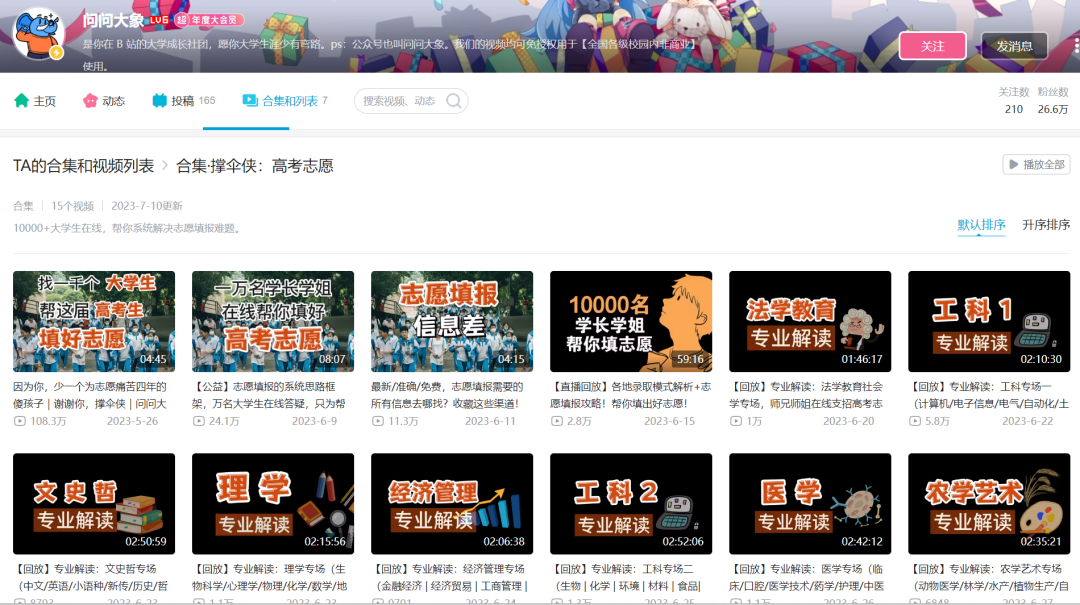The image size is (1080, 605).
Task: Click title 【回放】专业解读：经济管理专场
Action: pyautogui.click(x=450, y=577)
